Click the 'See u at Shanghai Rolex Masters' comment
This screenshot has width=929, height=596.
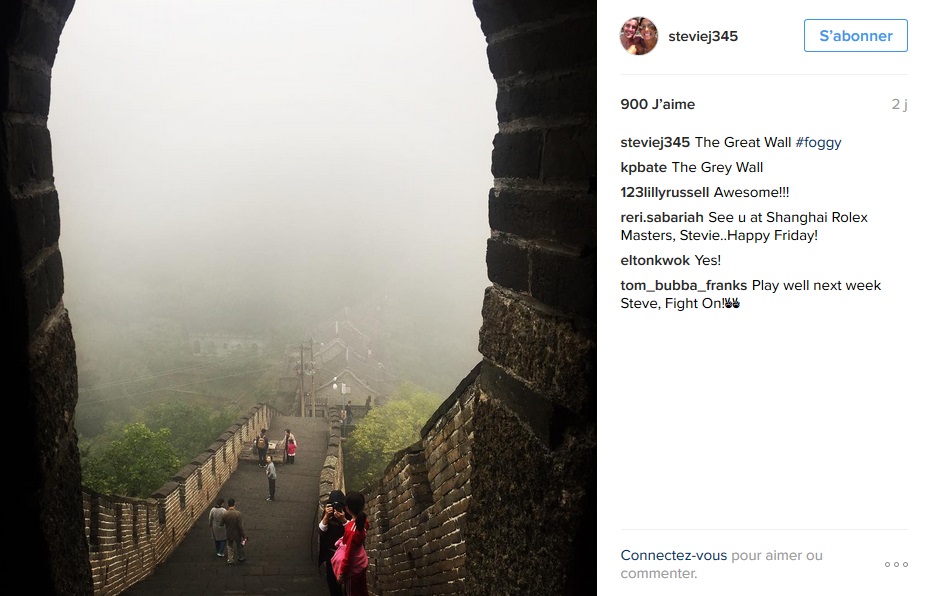pos(744,226)
